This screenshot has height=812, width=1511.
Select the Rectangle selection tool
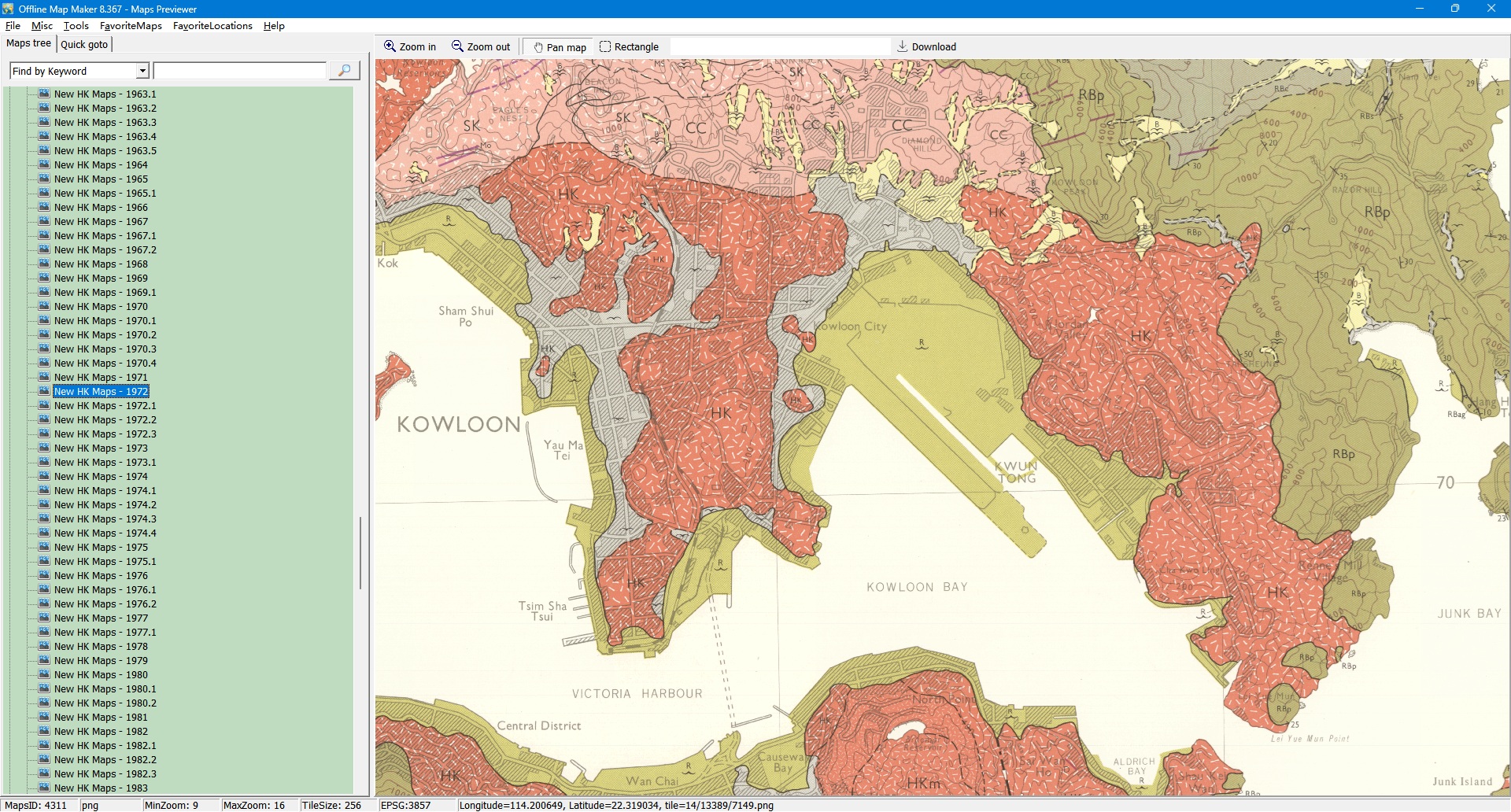pos(605,46)
